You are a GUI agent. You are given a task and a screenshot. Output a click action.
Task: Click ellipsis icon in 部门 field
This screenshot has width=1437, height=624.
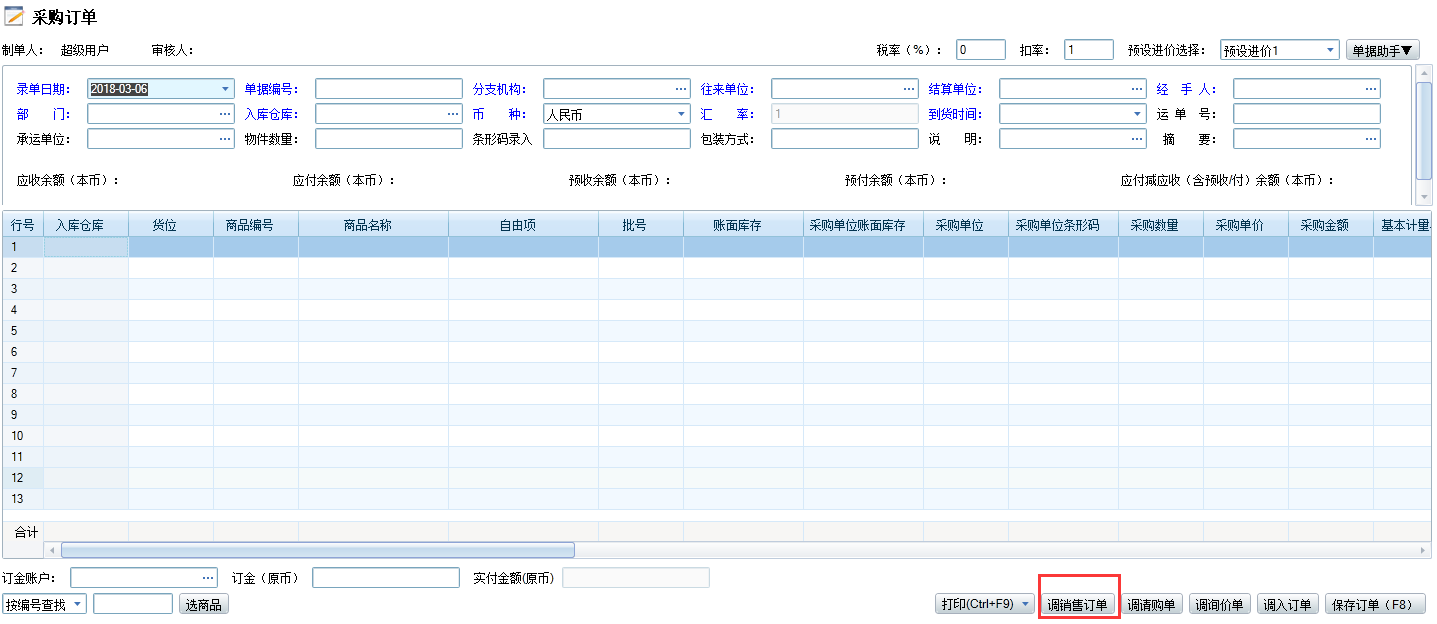tap(225, 114)
